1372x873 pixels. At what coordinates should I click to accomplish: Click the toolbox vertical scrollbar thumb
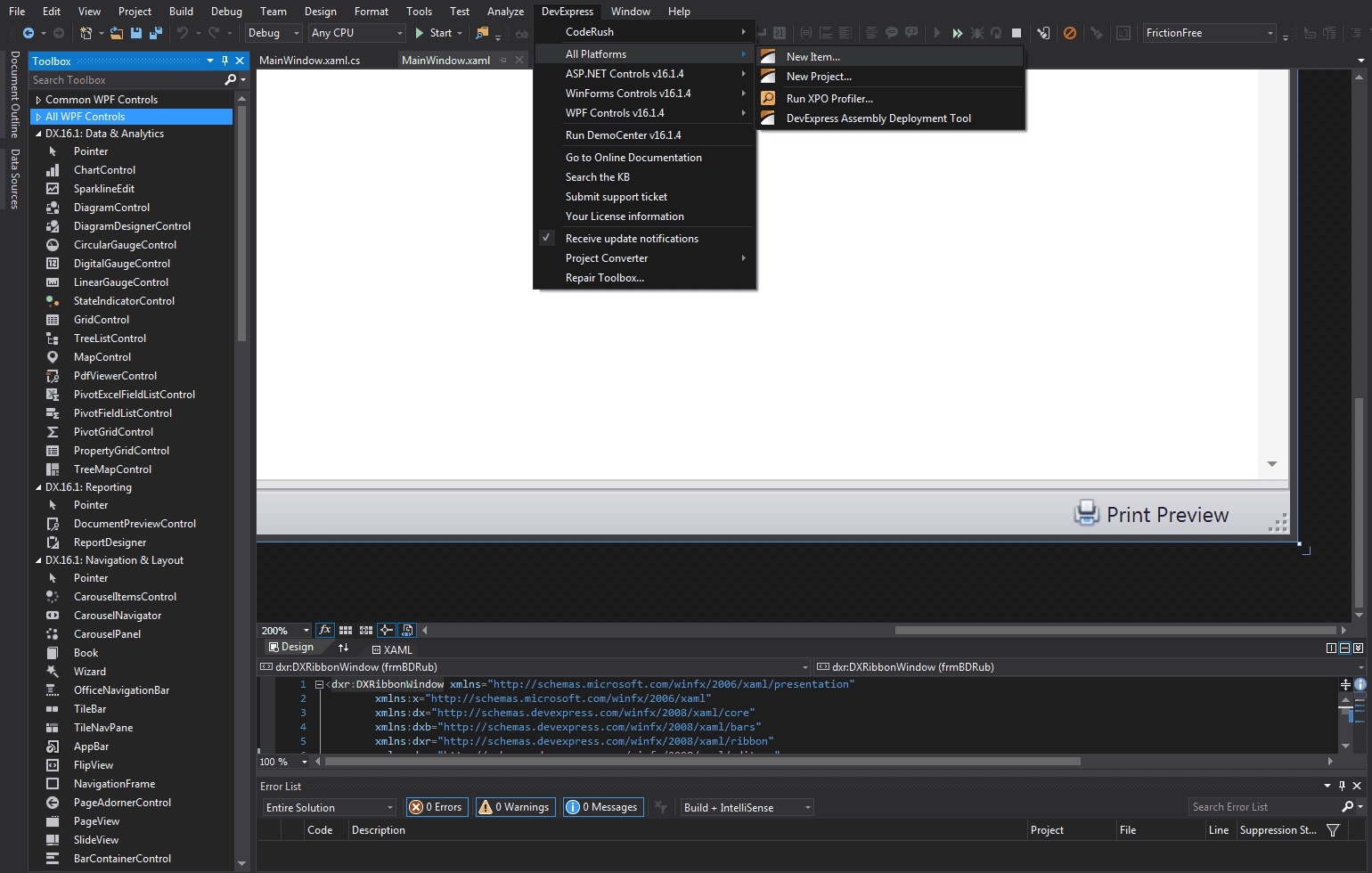coord(241,223)
